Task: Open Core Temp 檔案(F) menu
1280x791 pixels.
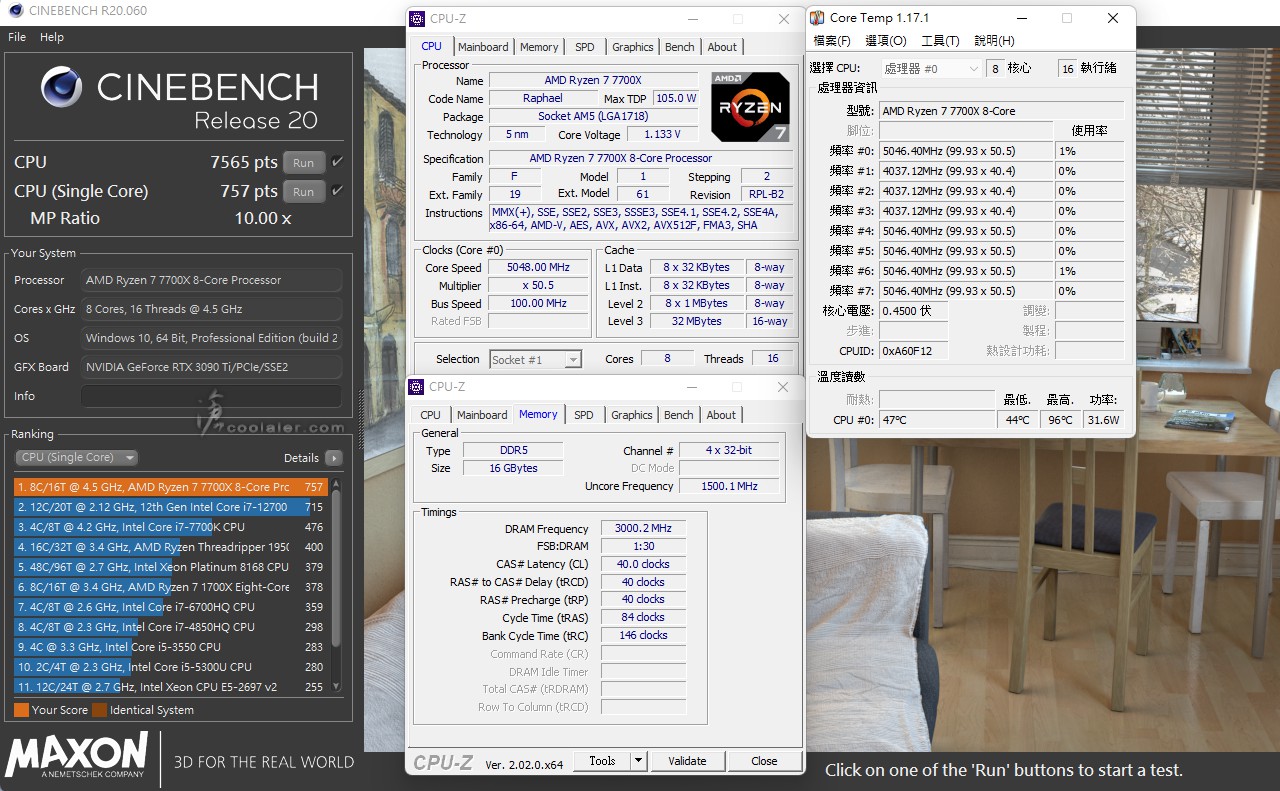Action: coord(832,41)
